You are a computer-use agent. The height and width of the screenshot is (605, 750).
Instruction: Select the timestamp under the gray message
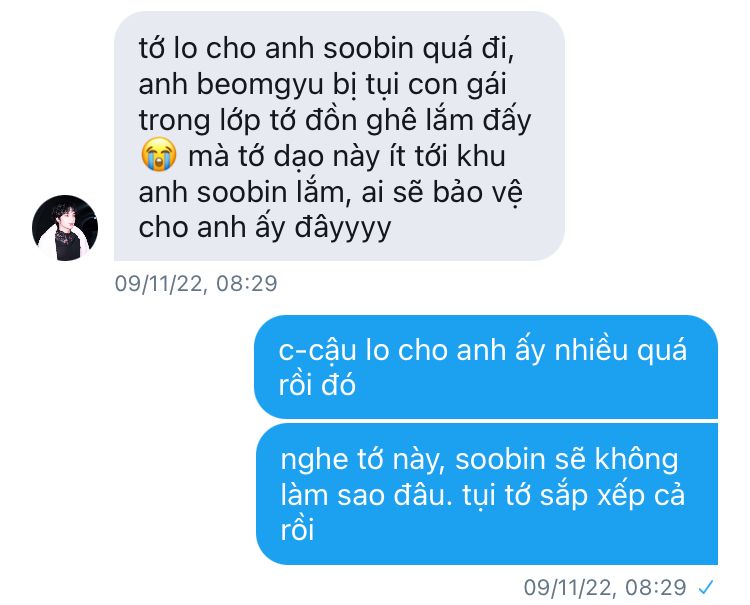click(x=196, y=283)
